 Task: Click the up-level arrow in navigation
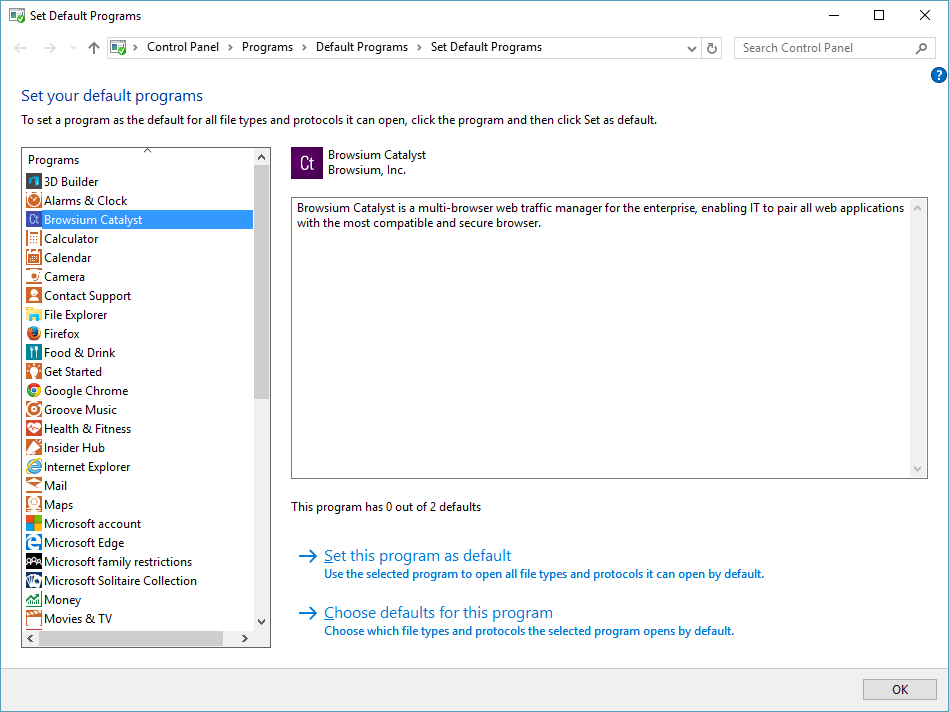(x=94, y=48)
